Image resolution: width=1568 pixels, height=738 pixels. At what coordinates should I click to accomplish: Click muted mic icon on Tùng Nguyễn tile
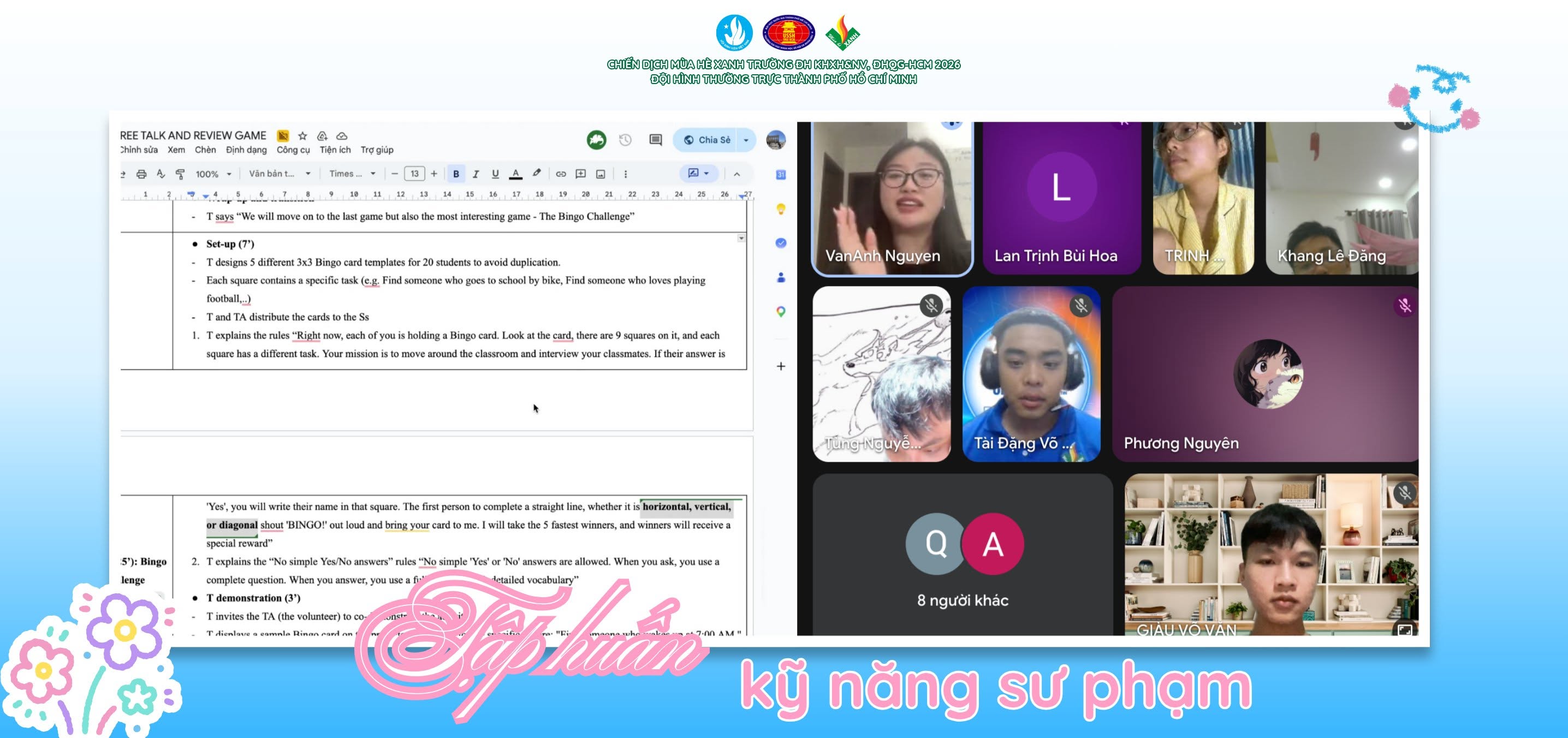(931, 305)
